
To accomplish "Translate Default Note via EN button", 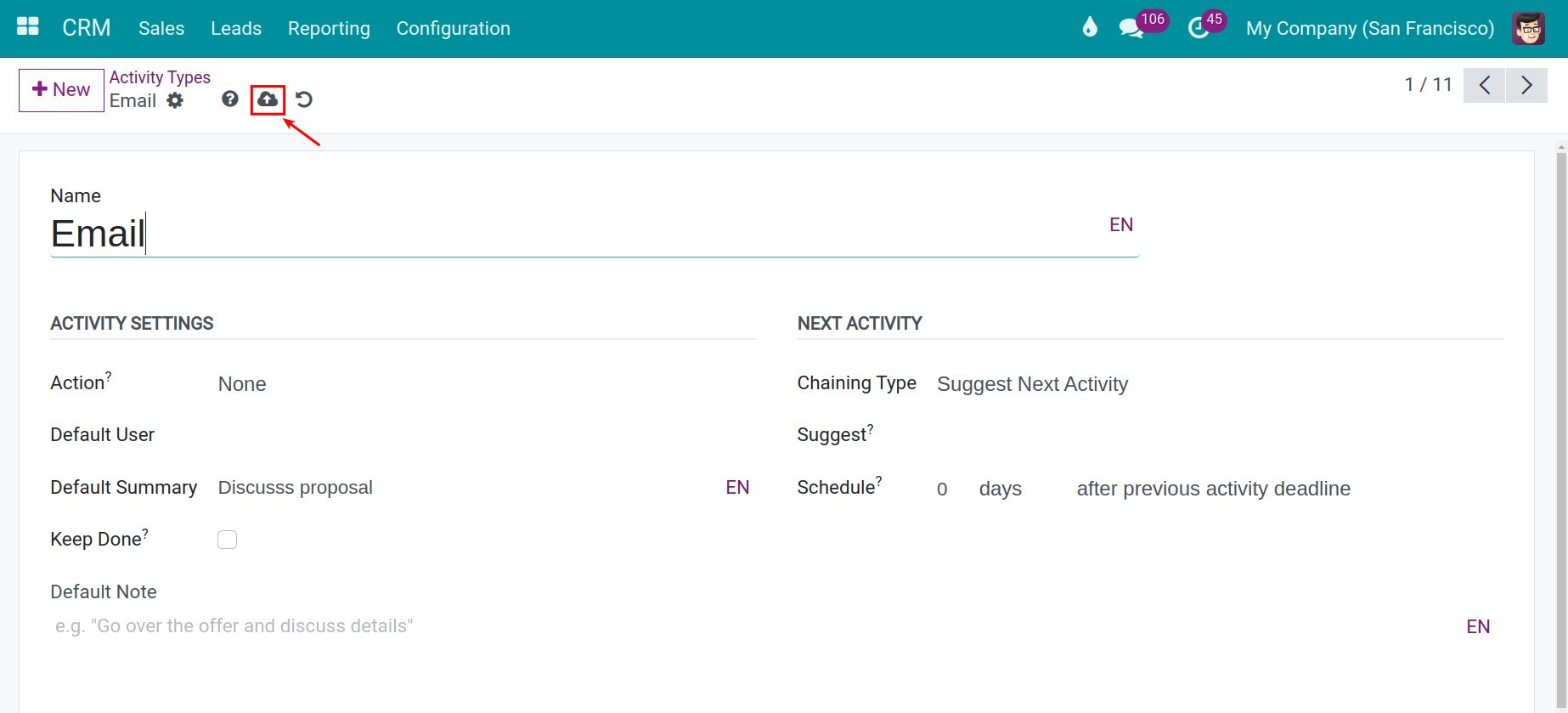I will 1478,626.
